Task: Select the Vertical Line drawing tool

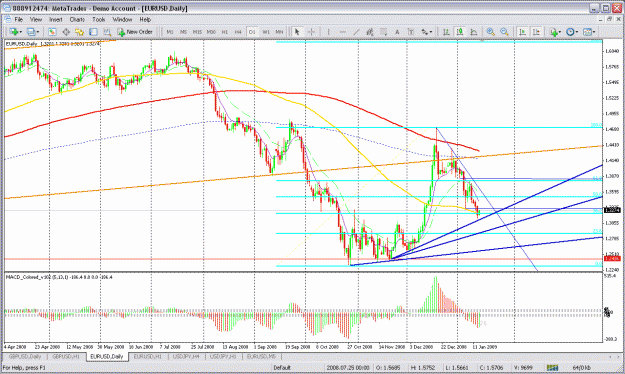Action: point(328,32)
